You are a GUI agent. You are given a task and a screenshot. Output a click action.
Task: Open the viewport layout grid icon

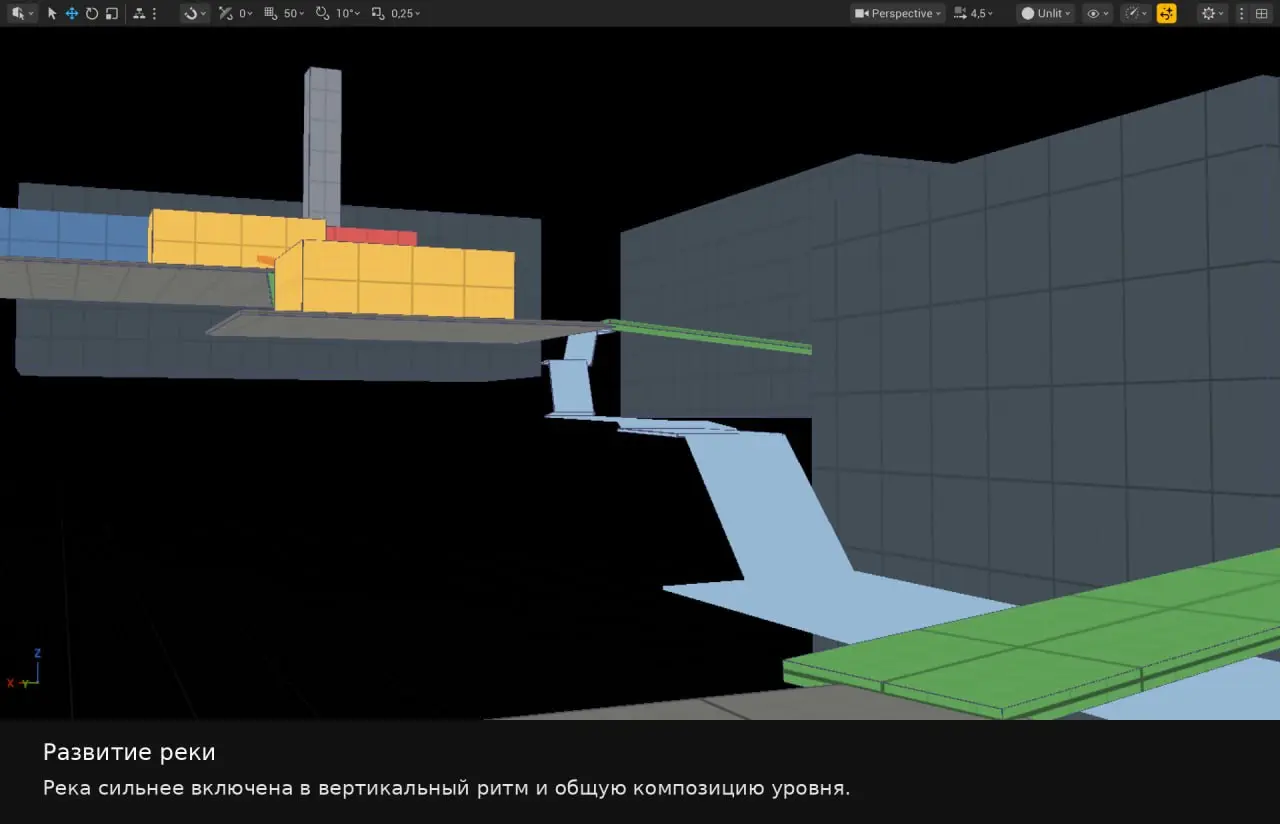[1261, 13]
